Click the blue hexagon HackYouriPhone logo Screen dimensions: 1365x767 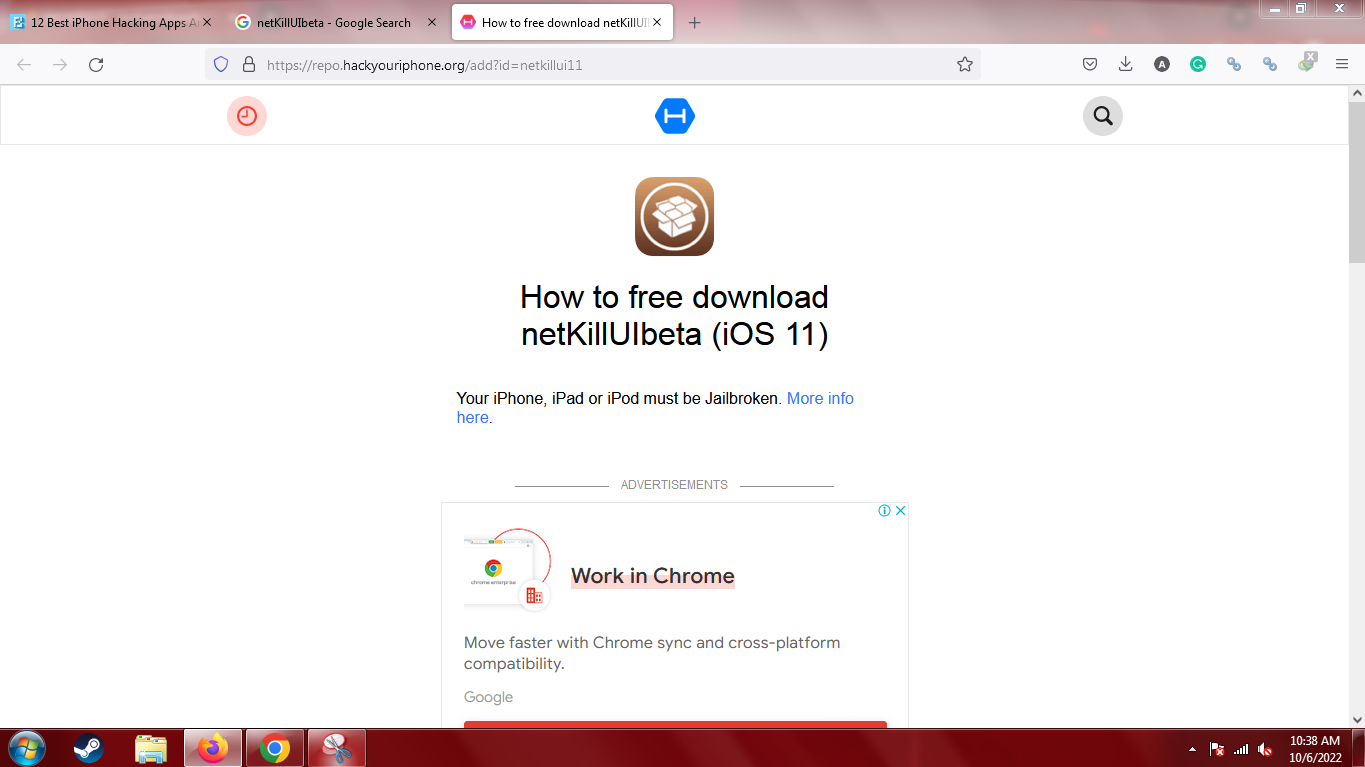(675, 116)
